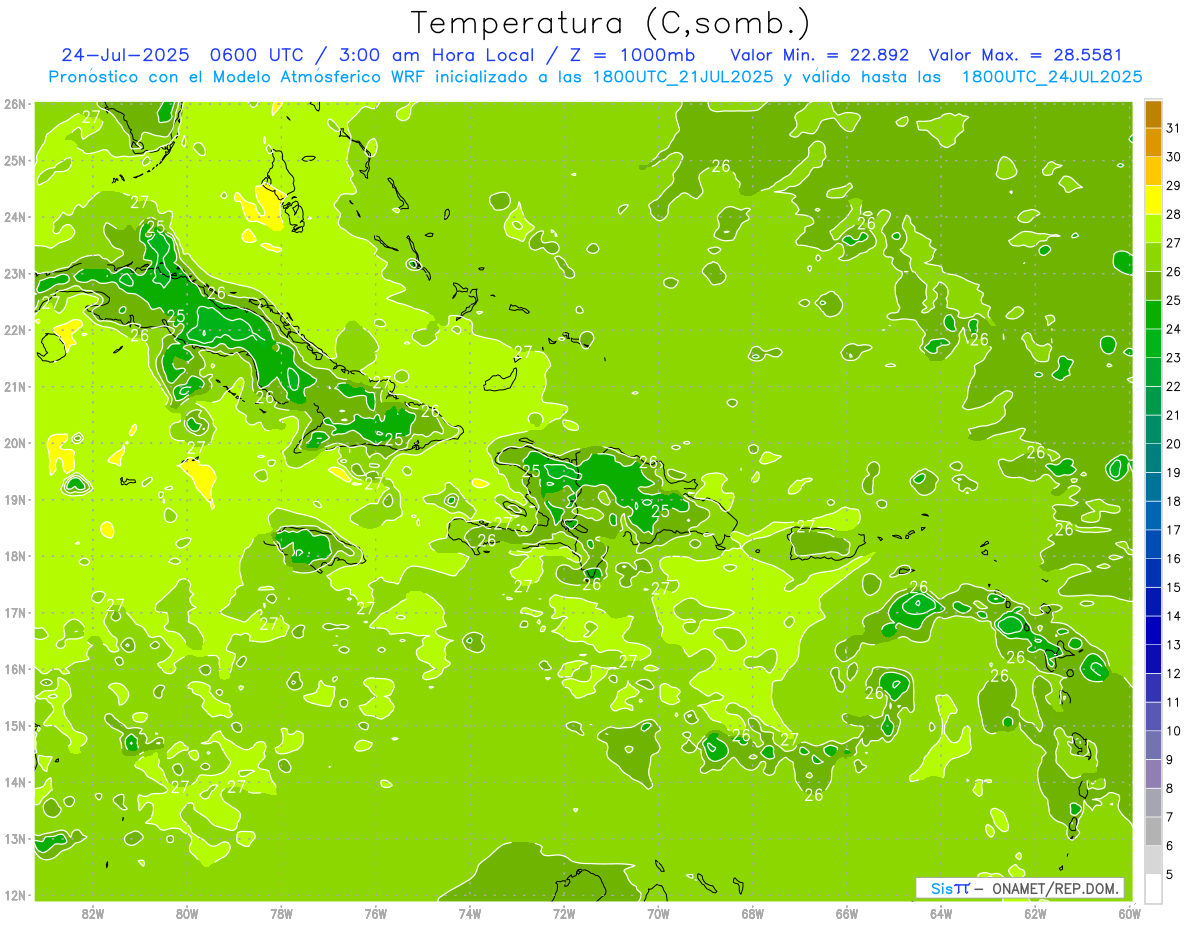
Task: Click the 82W longitude axis label
Action: 92,913
